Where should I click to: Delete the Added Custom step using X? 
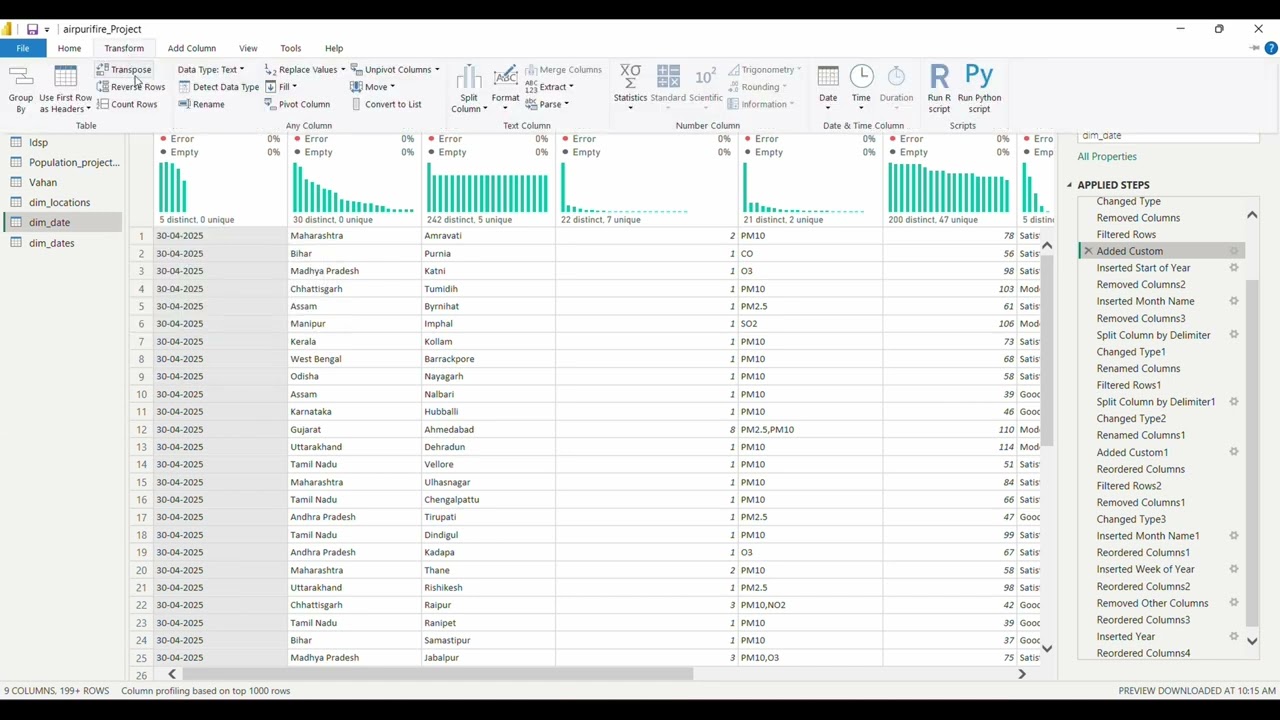1088,251
